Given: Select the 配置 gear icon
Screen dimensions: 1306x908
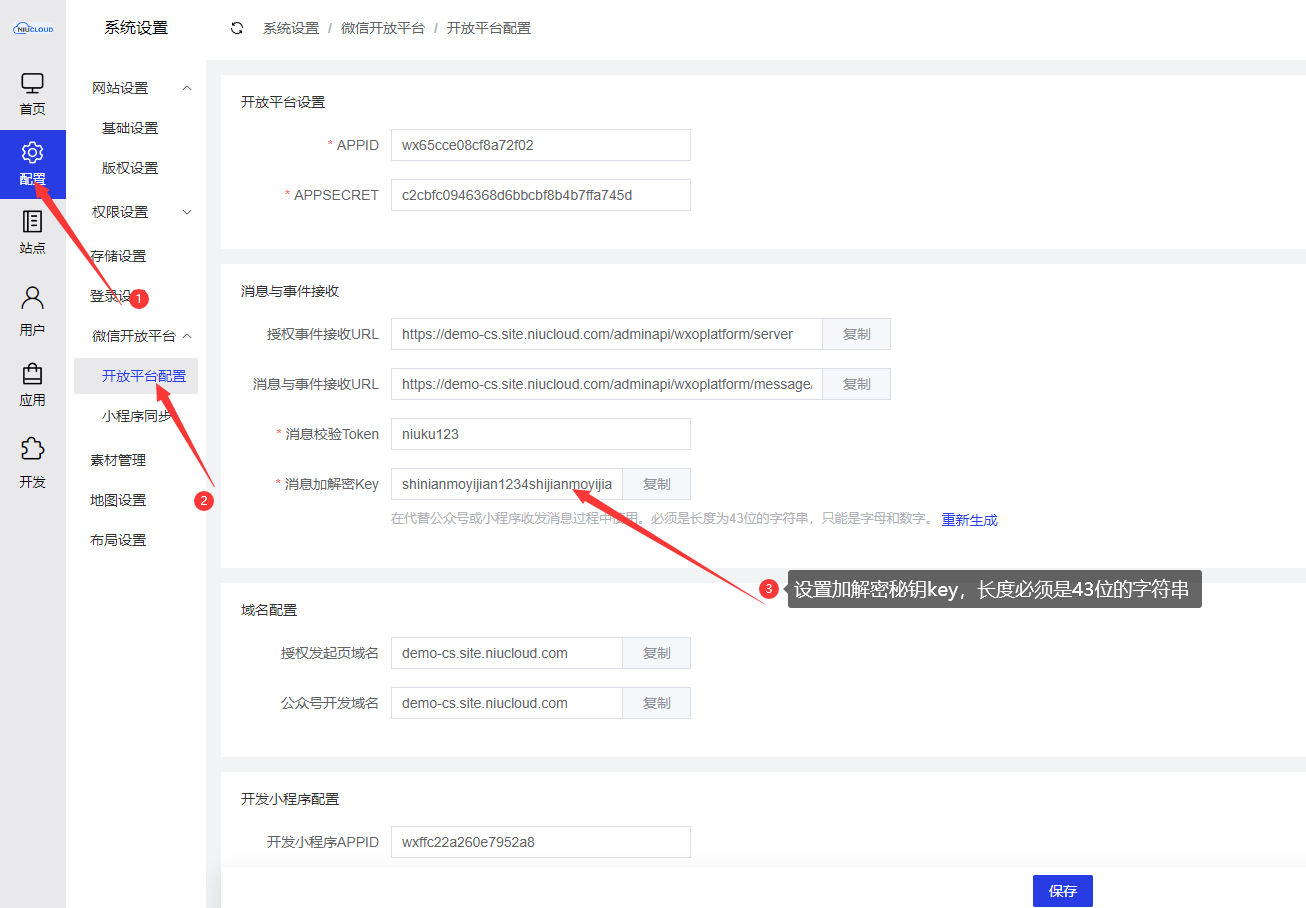Looking at the screenshot, I should pyautogui.click(x=32, y=154).
